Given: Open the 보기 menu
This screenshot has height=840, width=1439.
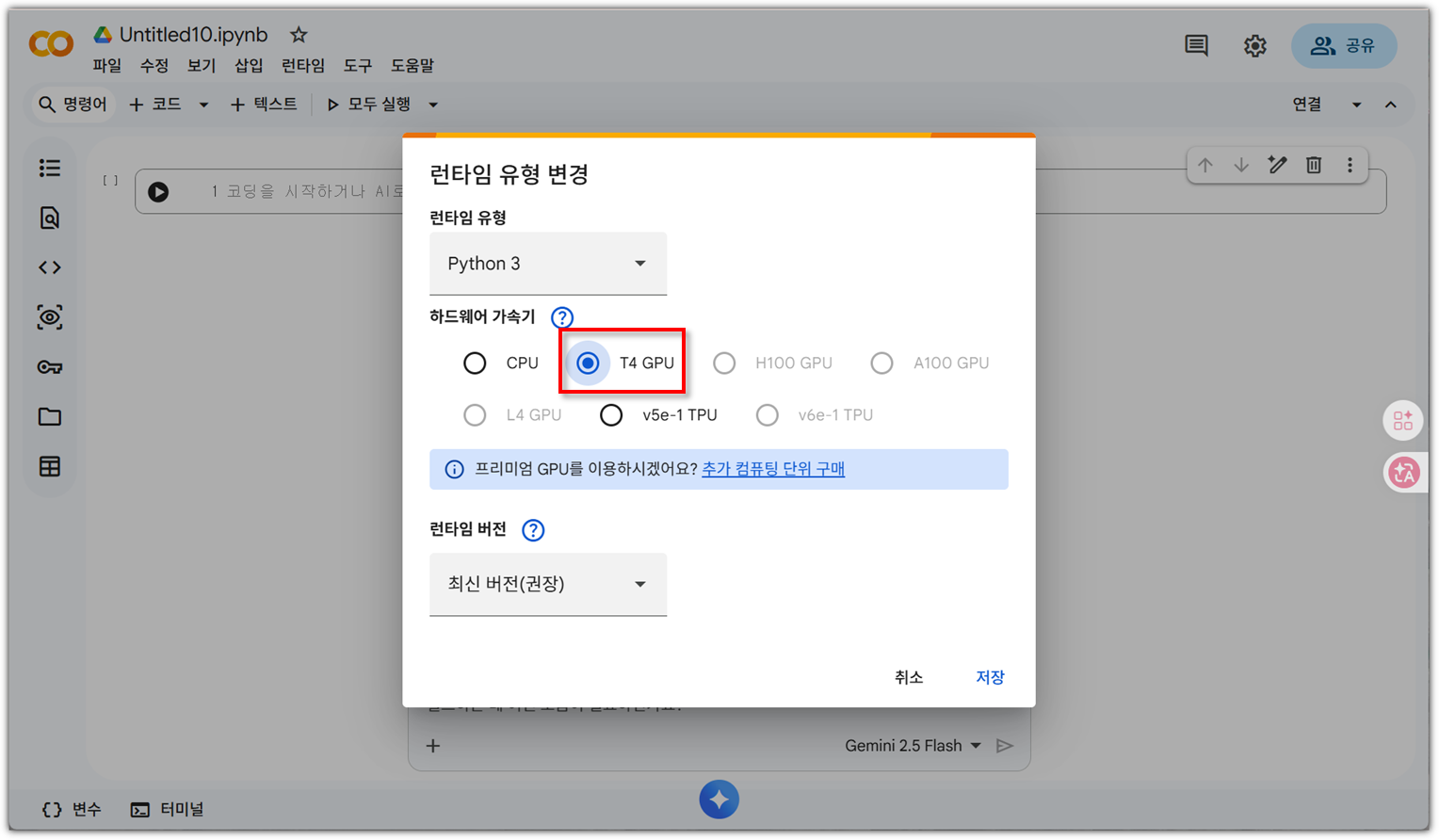Looking at the screenshot, I should (x=202, y=66).
